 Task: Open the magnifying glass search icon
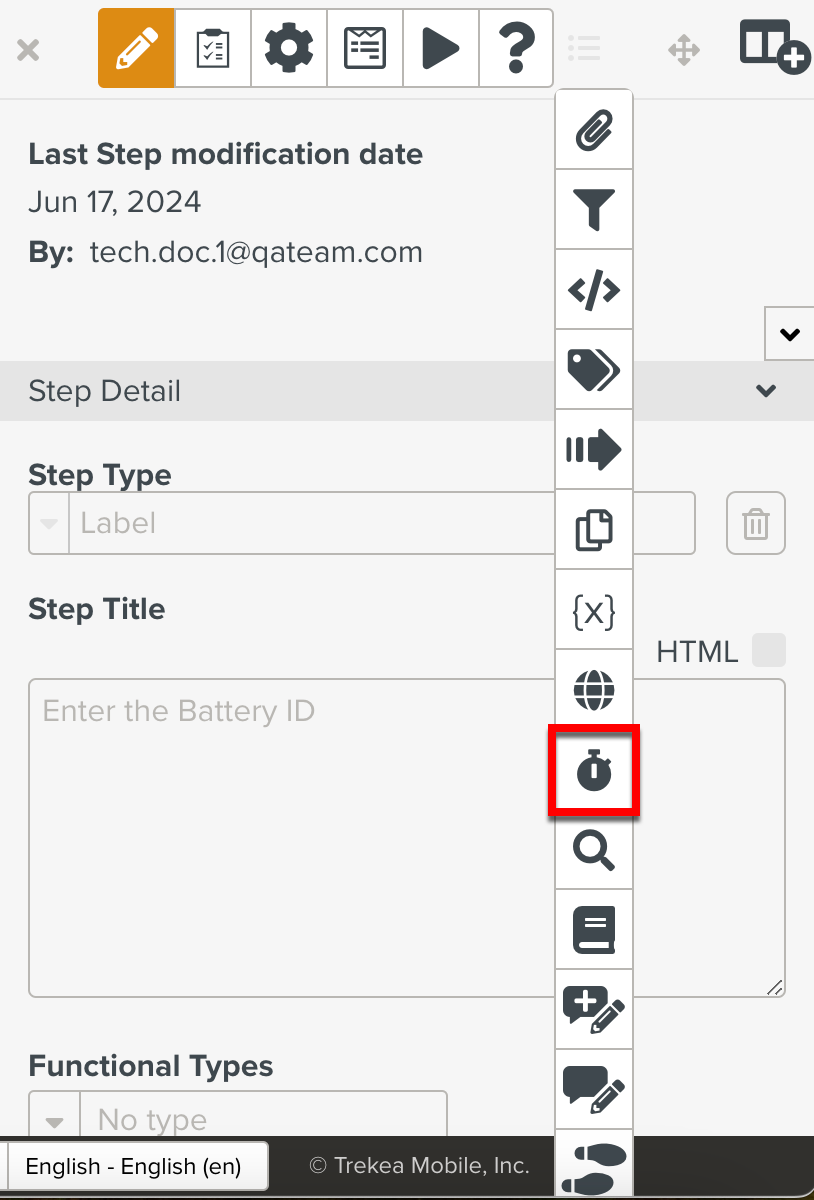594,851
